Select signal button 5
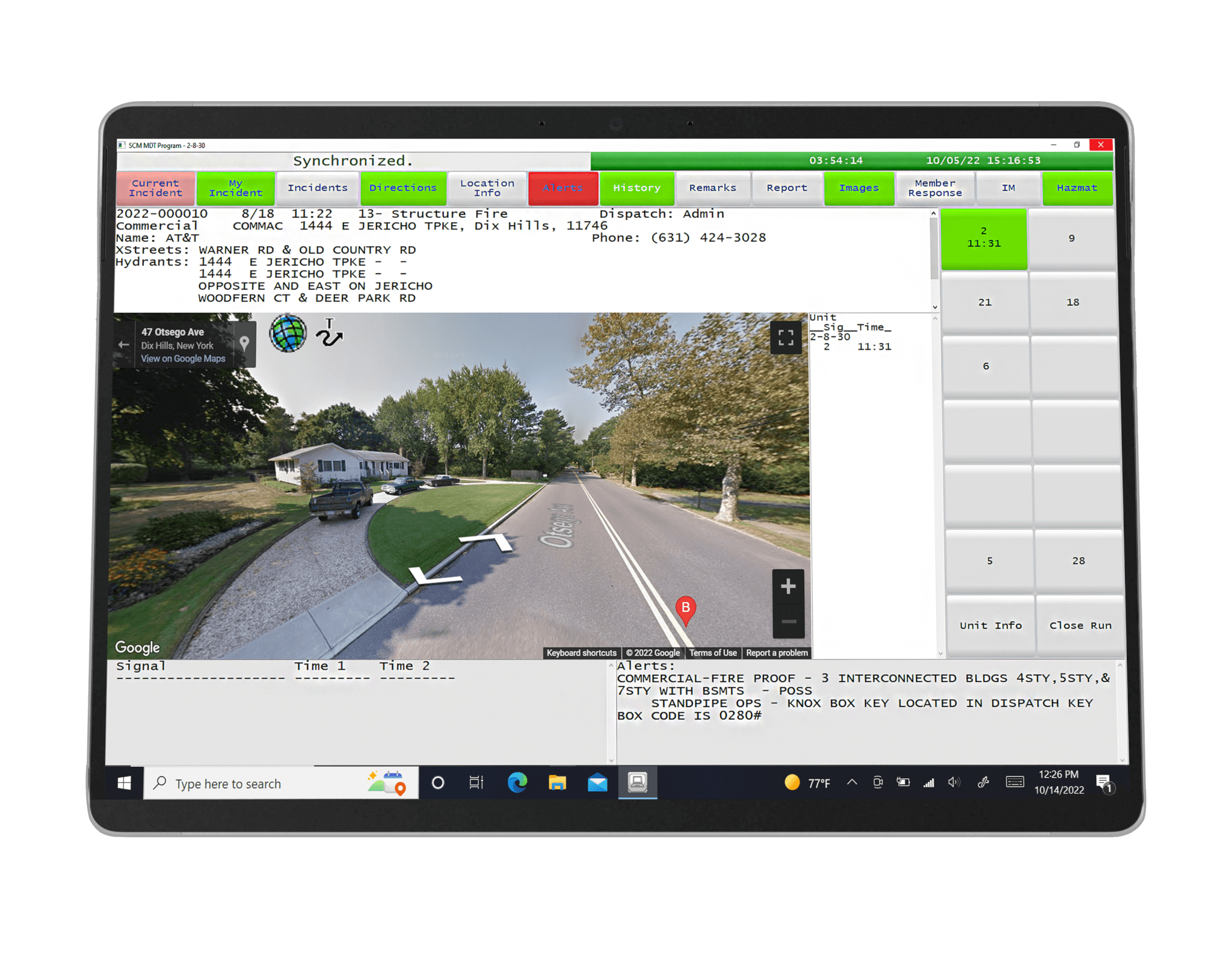Image resolution: width=1232 pixels, height=975 pixels. [990, 561]
